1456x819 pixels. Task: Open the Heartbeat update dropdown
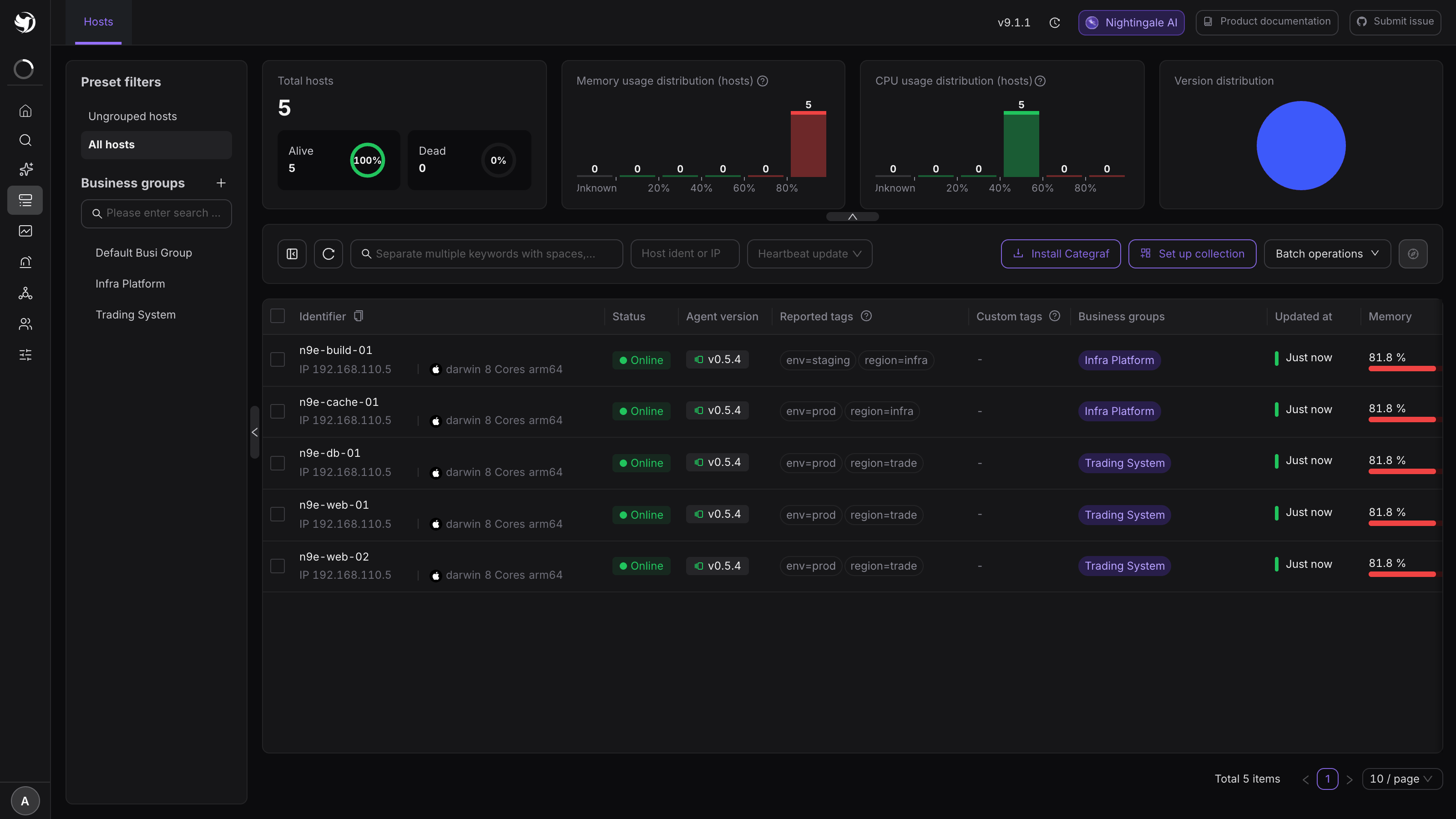click(809, 254)
